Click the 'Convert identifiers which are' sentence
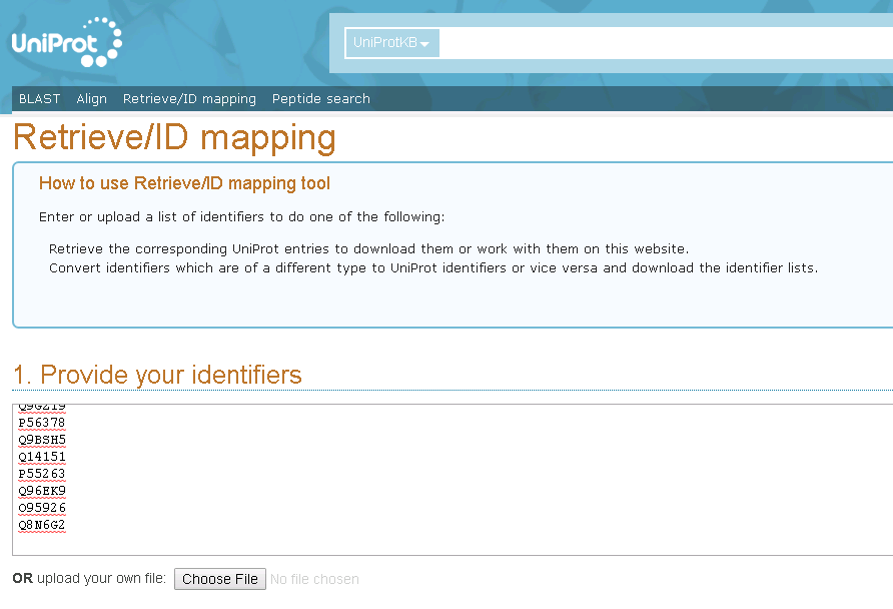893x609 pixels. pos(433,268)
